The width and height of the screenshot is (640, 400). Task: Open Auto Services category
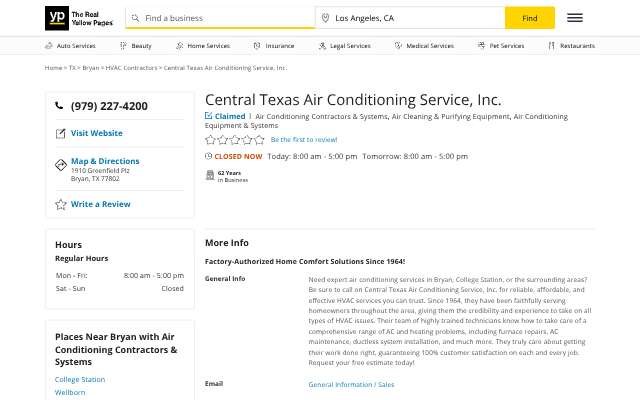[x=70, y=46]
